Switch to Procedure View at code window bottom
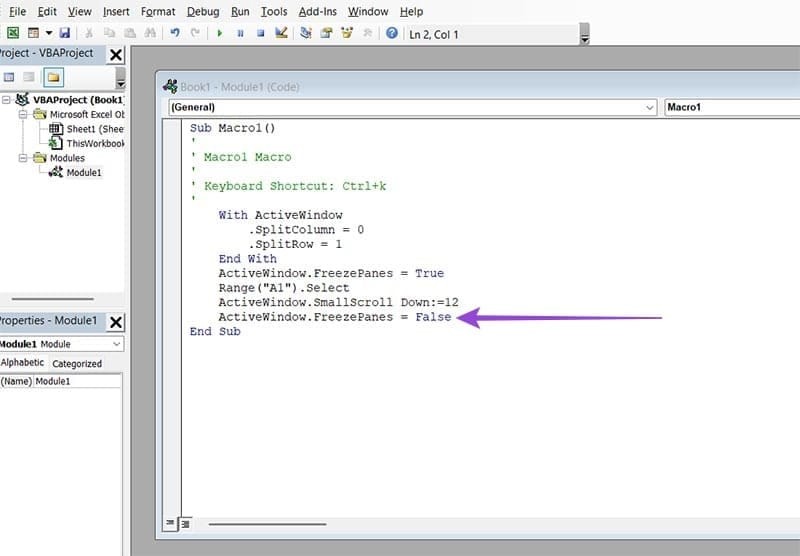Image resolution: width=800 pixels, height=556 pixels. click(169, 523)
